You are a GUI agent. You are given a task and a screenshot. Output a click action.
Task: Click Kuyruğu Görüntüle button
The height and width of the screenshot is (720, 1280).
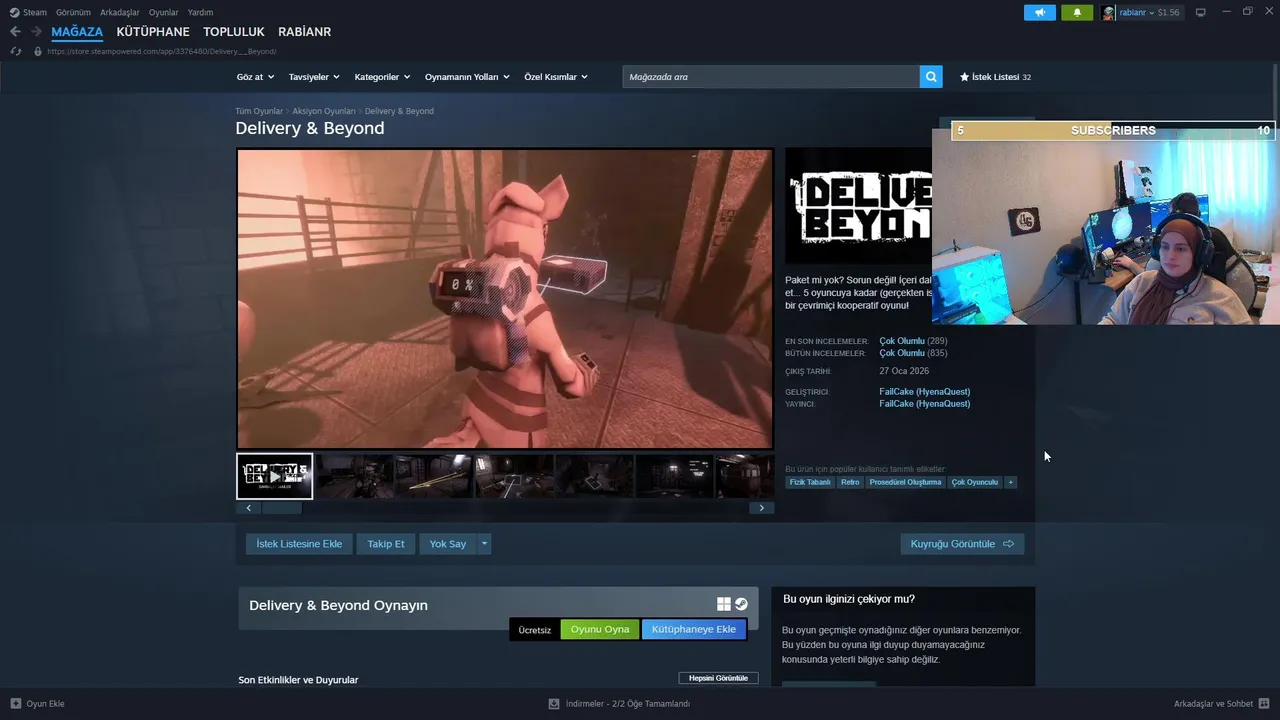pyautogui.click(x=962, y=544)
